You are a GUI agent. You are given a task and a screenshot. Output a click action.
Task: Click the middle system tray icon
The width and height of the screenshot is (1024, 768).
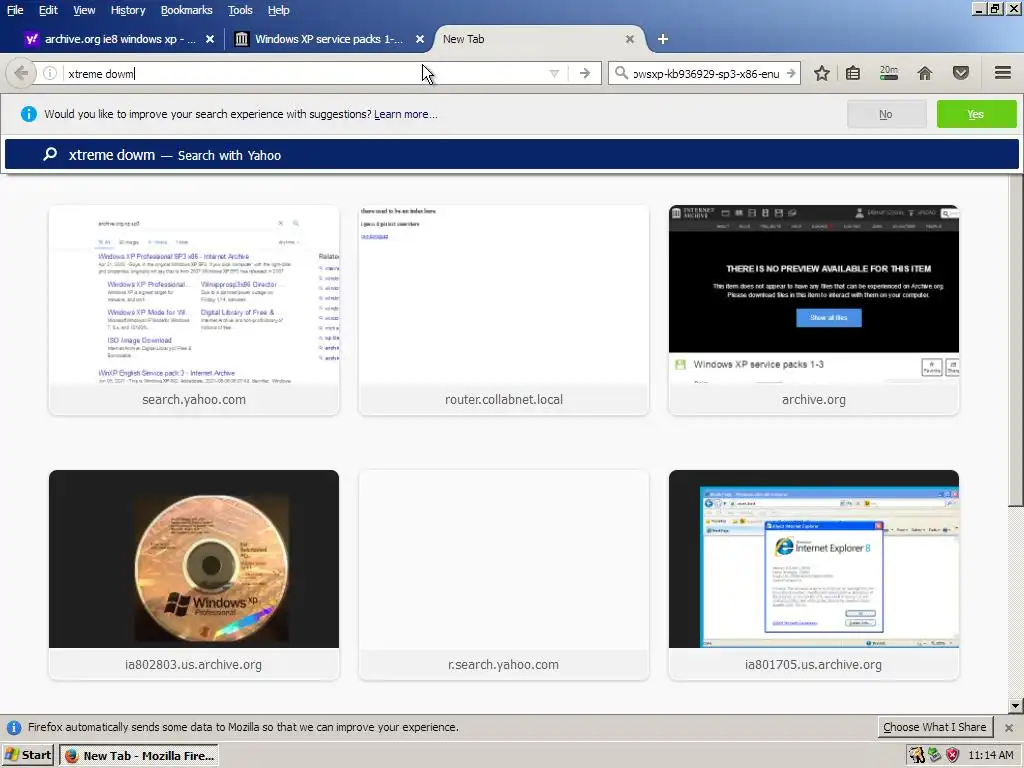(x=935, y=756)
